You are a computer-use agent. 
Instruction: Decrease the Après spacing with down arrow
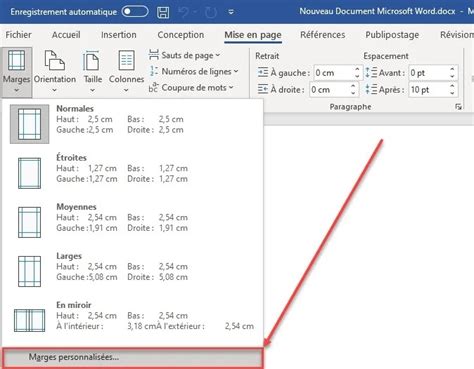[x=452, y=93]
